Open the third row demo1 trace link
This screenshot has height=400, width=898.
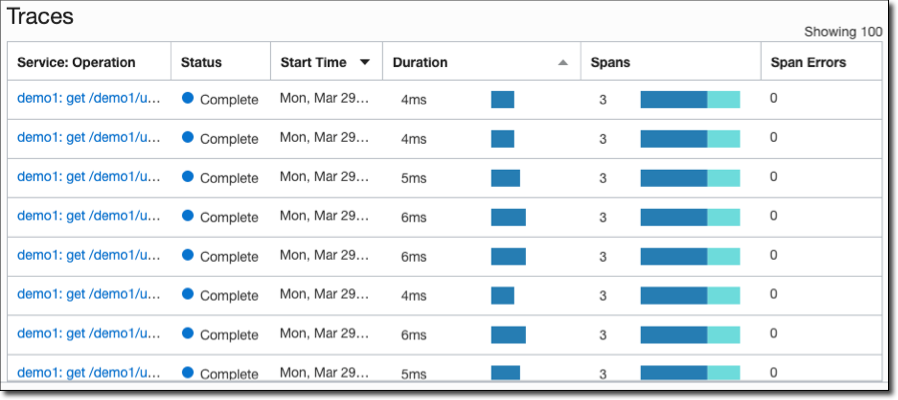(89, 177)
